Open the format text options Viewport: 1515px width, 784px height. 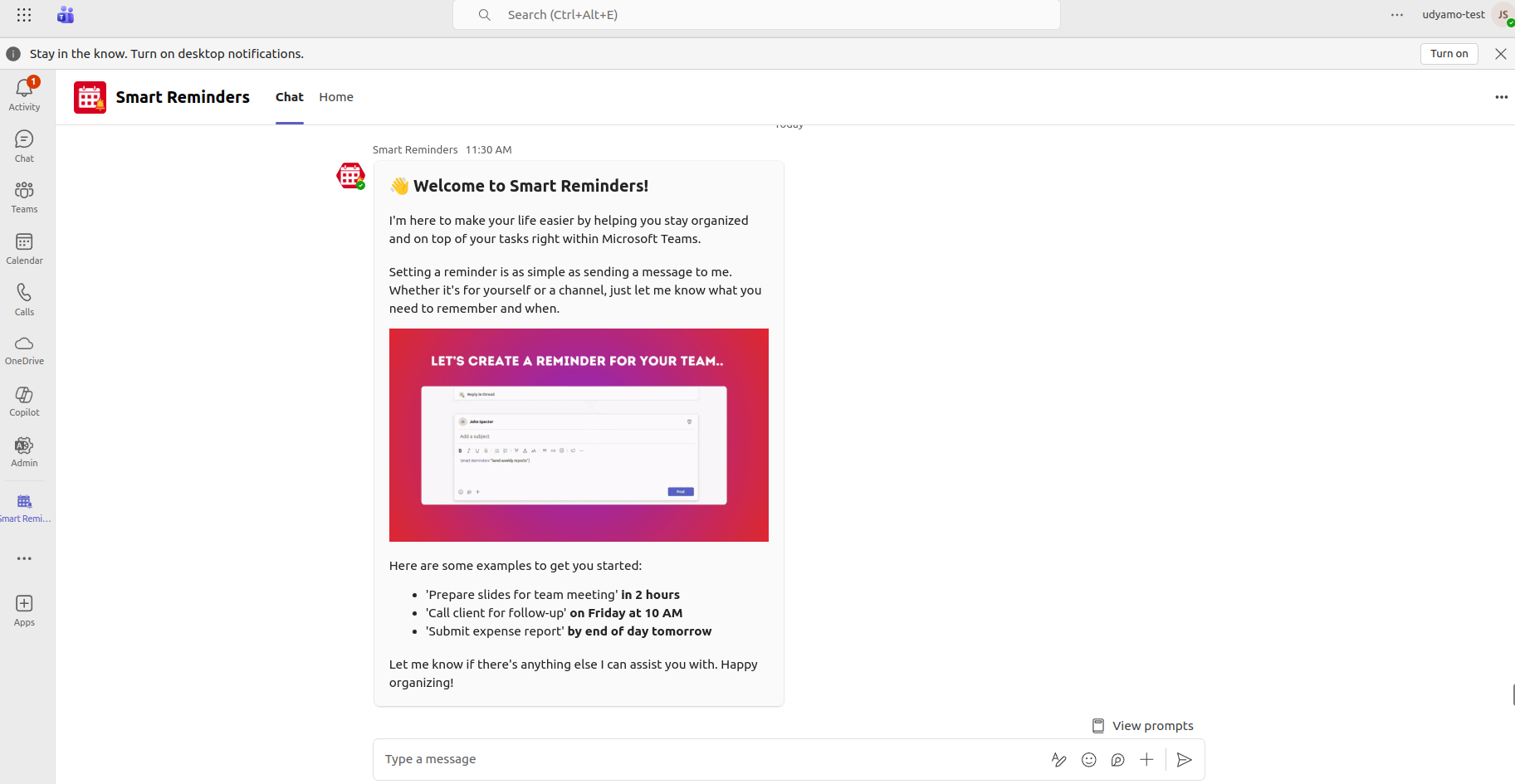pyautogui.click(x=1058, y=760)
